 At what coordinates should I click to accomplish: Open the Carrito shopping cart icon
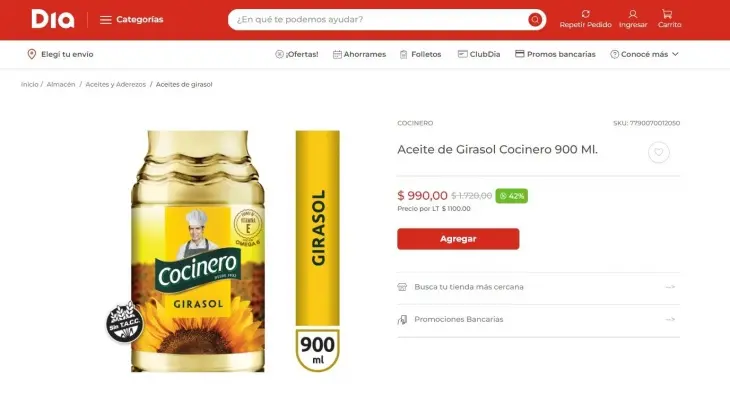tap(667, 14)
